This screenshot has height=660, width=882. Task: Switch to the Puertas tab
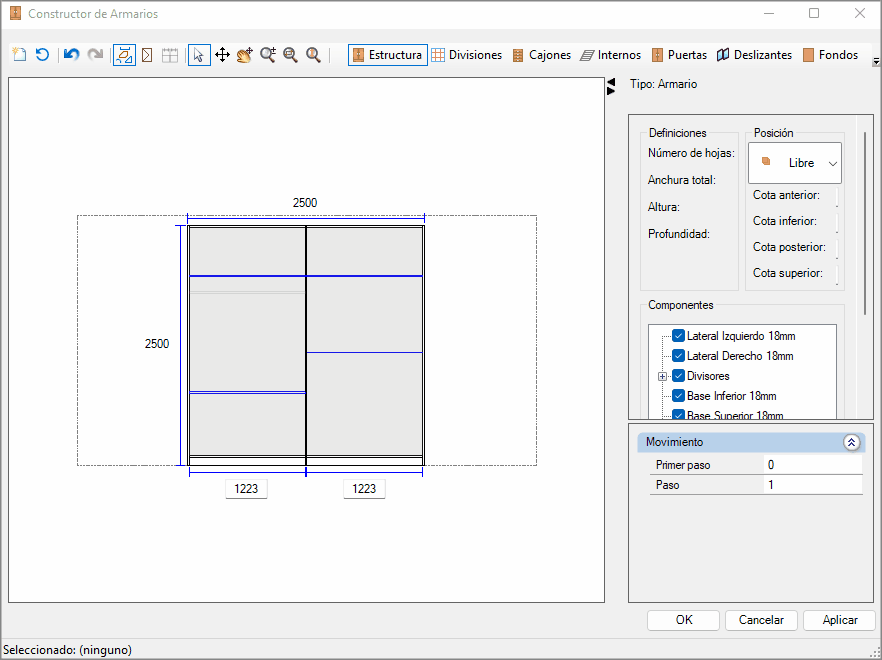[679, 55]
